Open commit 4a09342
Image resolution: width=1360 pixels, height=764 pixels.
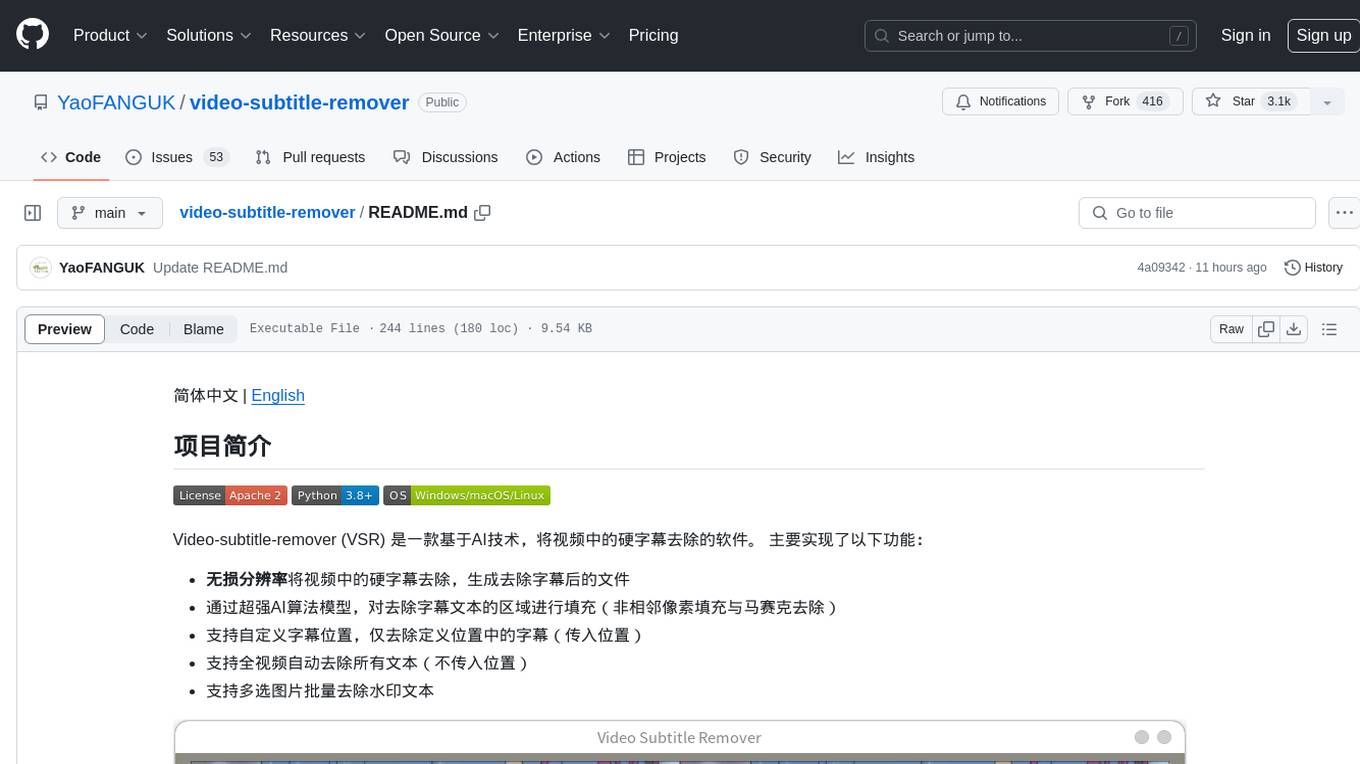tap(1160, 268)
